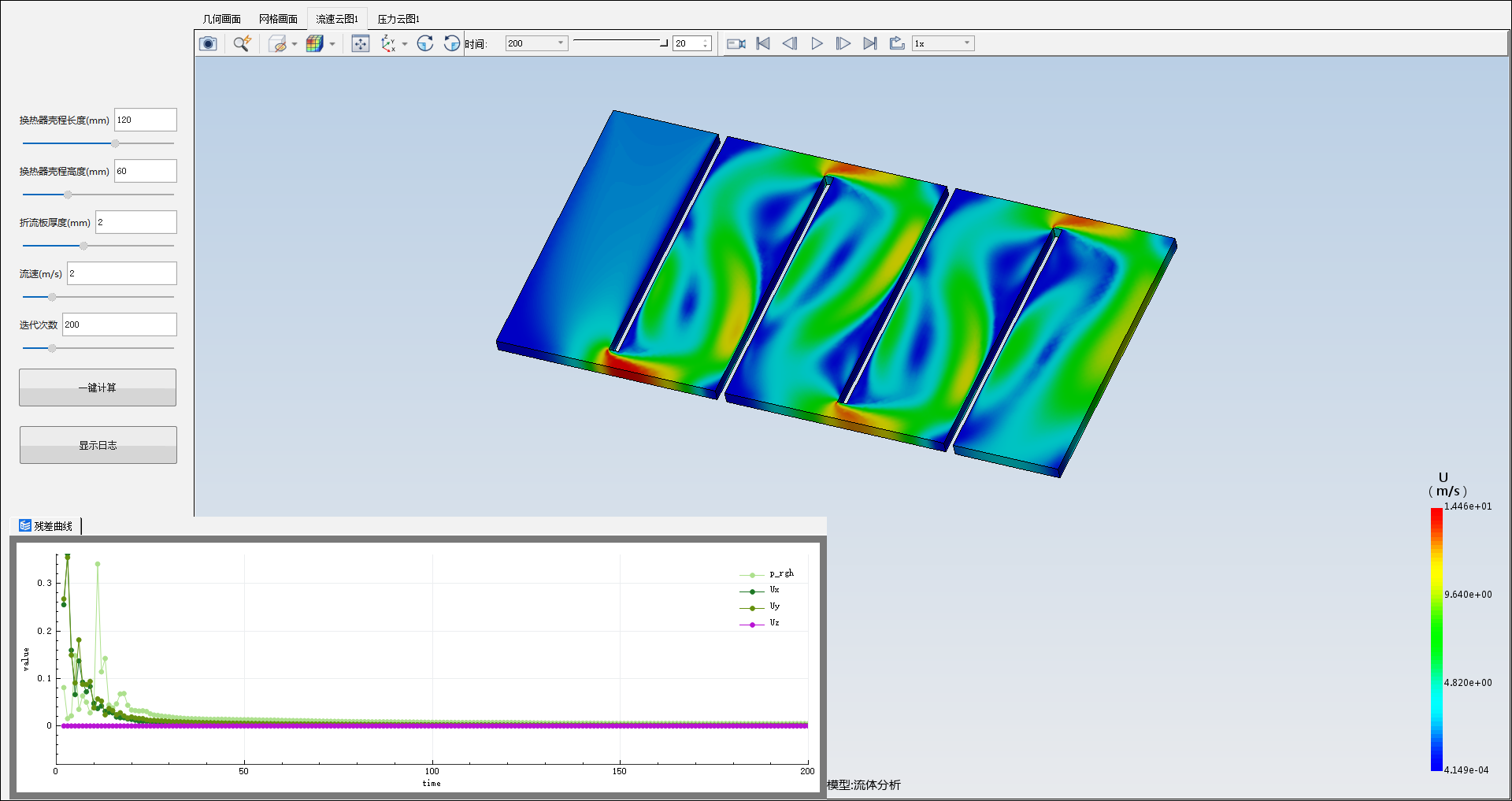Click the shell length slider handle
1512x801 pixels.
point(115,143)
